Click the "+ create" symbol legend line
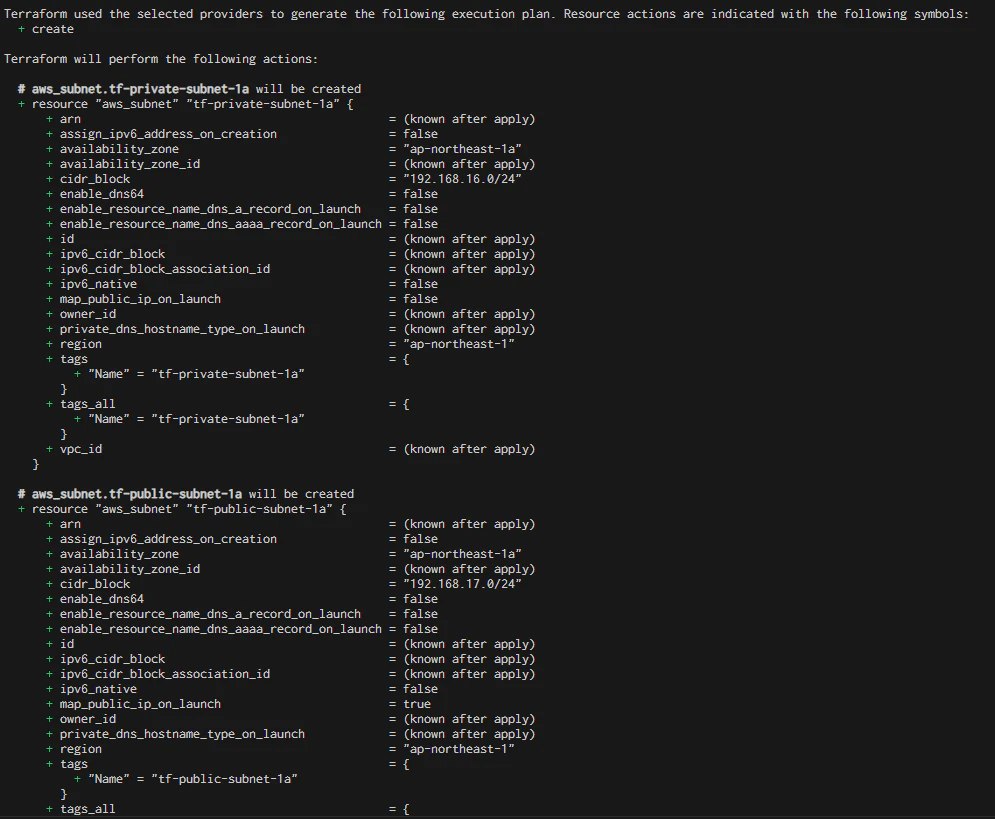Screen dimensions: 995x819 coord(46,29)
